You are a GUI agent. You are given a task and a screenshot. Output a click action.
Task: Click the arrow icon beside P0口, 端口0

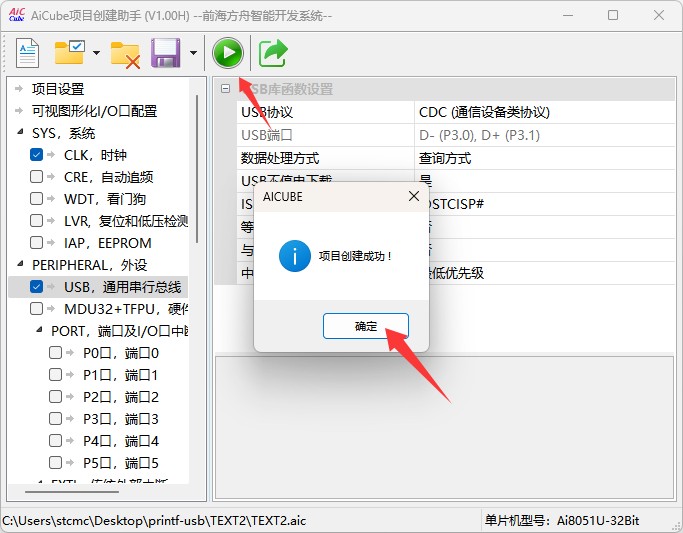pyautogui.click(x=70, y=352)
